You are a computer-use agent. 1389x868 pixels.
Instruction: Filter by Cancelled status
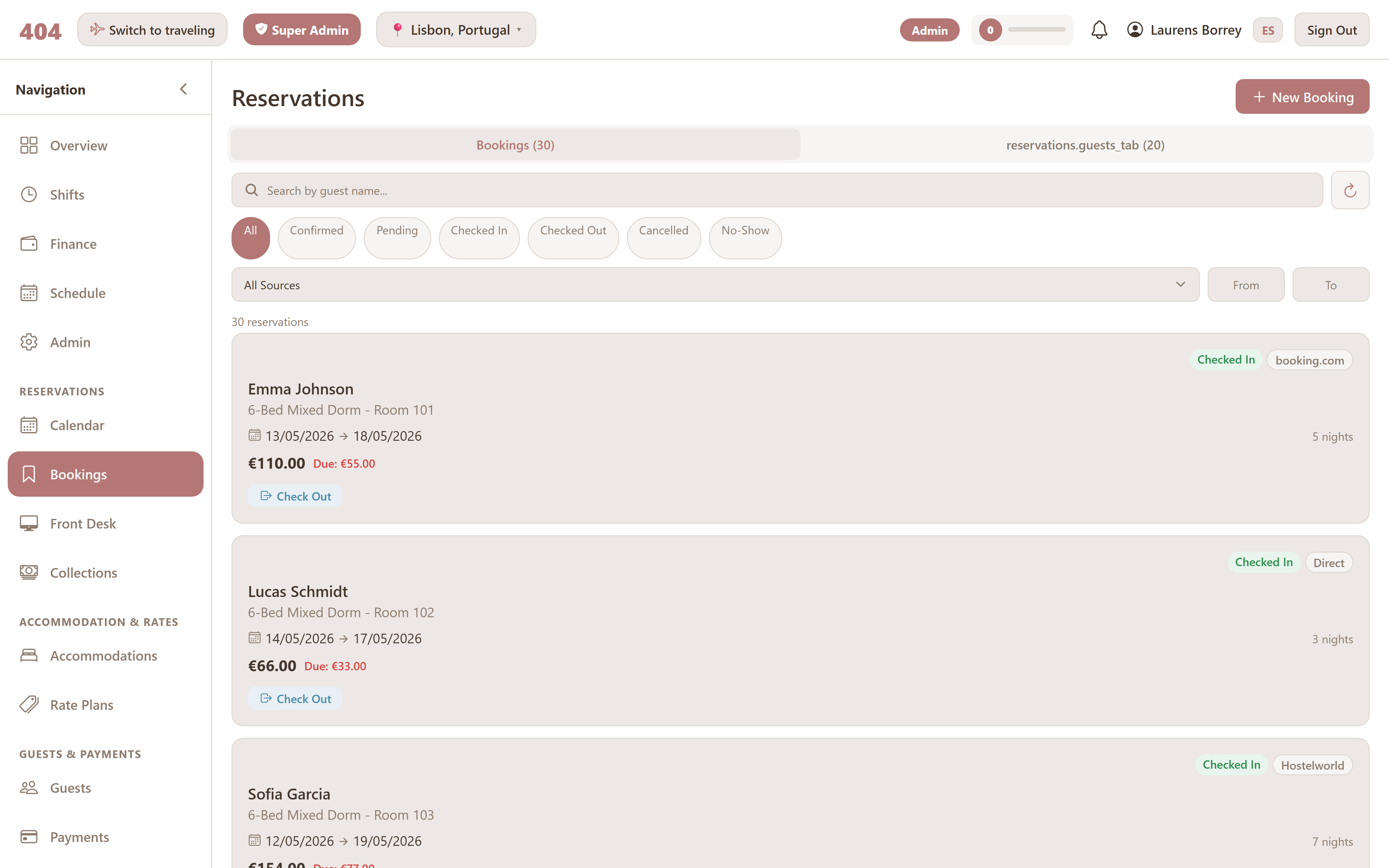[664, 238]
